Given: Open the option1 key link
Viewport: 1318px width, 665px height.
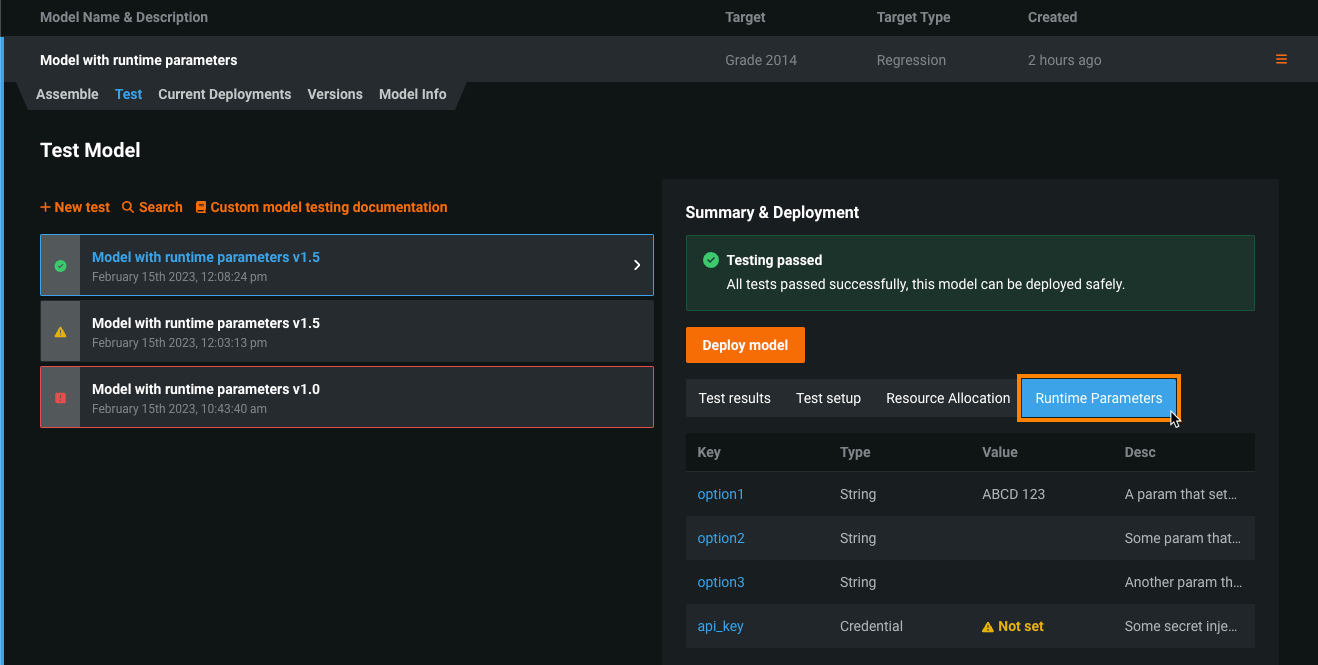Looking at the screenshot, I should pyautogui.click(x=721, y=494).
